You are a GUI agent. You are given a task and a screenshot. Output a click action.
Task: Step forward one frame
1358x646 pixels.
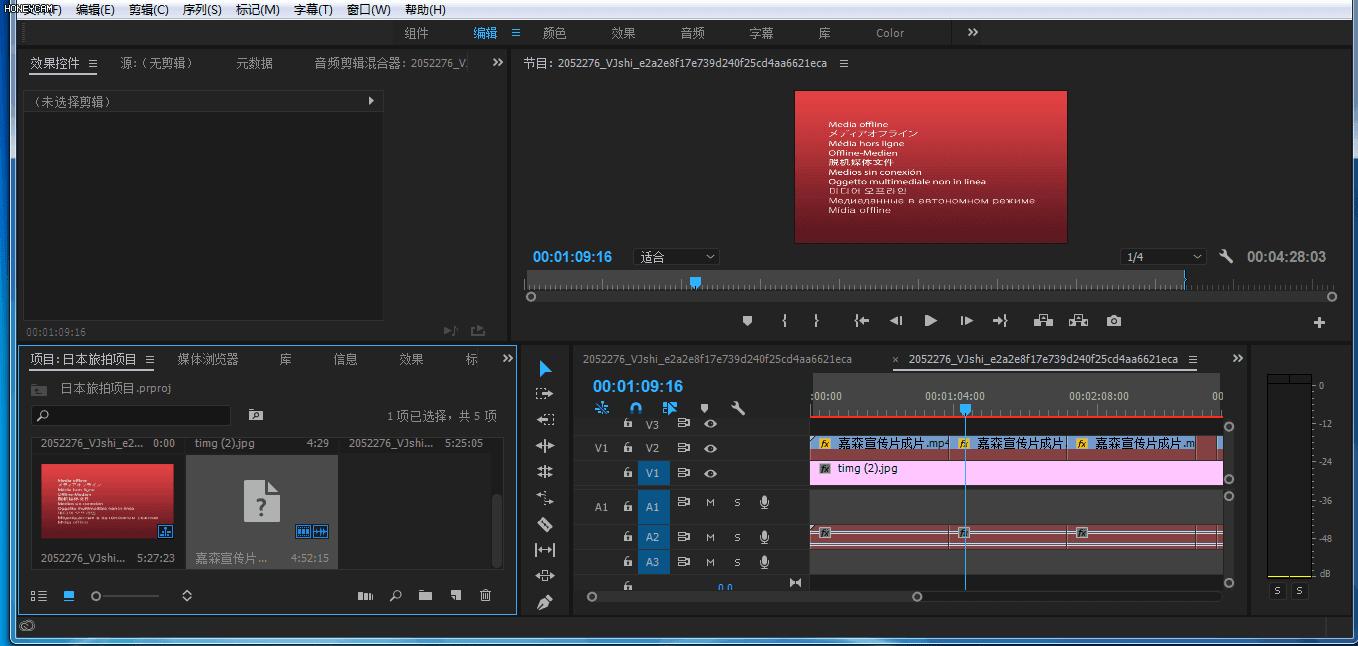(966, 321)
